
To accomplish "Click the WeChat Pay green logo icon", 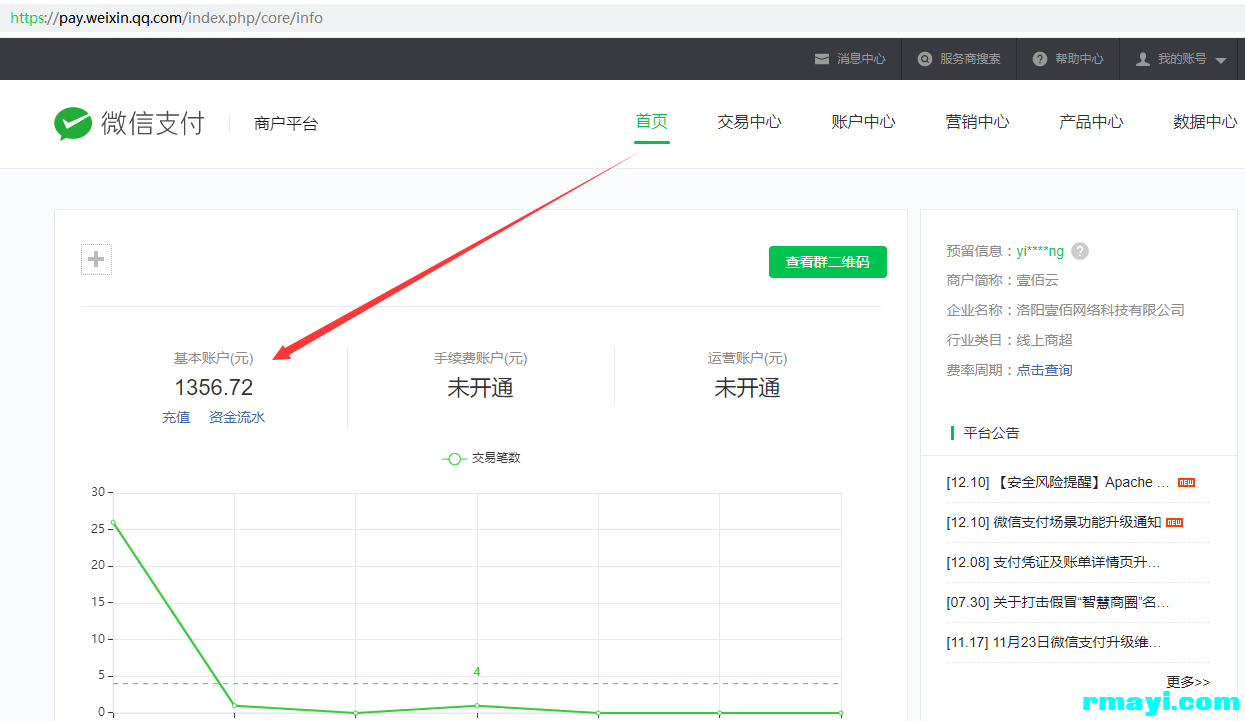I will click(73, 124).
